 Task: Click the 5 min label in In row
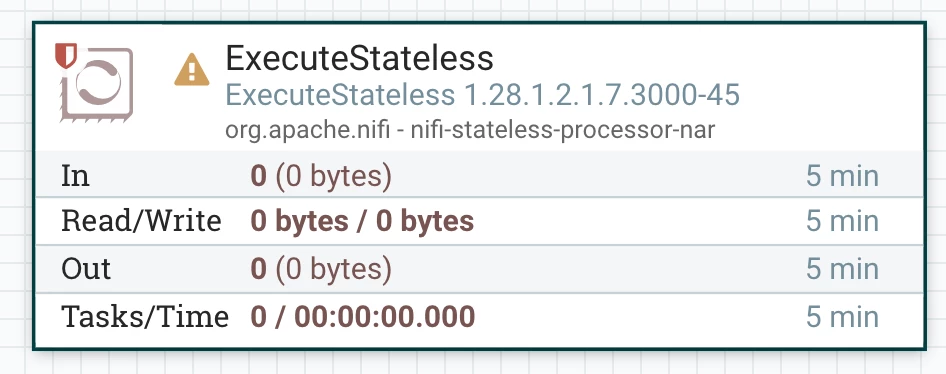(842, 176)
